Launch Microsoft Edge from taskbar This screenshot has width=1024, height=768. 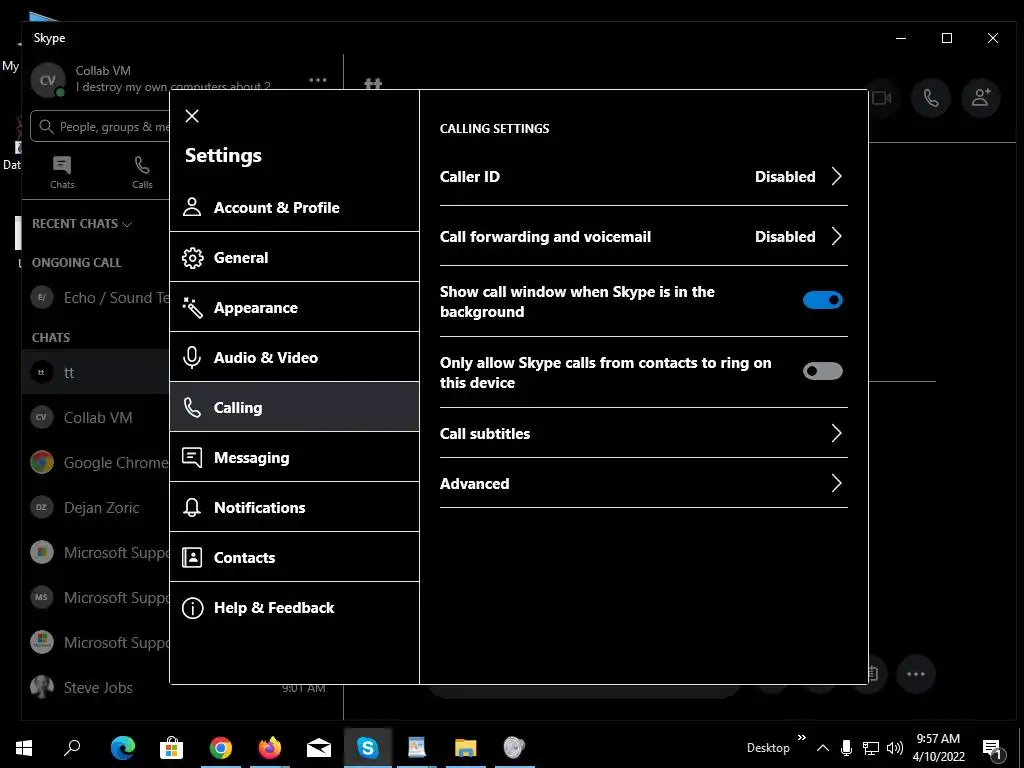click(122, 748)
